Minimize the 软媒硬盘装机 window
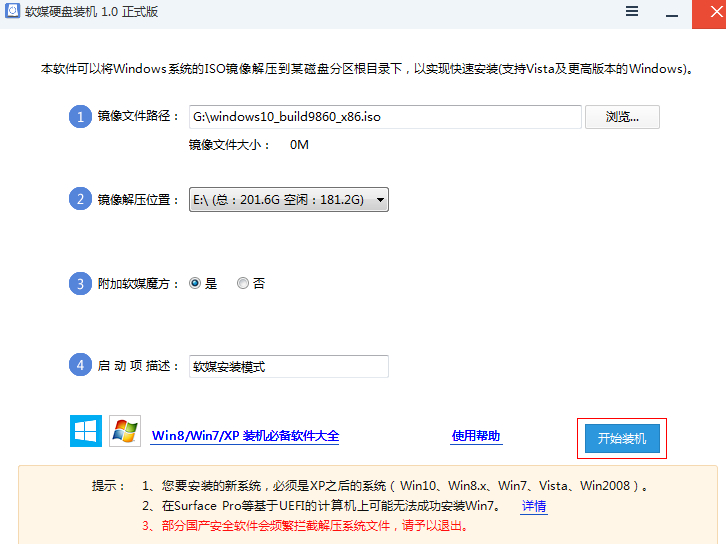This screenshot has height=544, width=726. 672,15
